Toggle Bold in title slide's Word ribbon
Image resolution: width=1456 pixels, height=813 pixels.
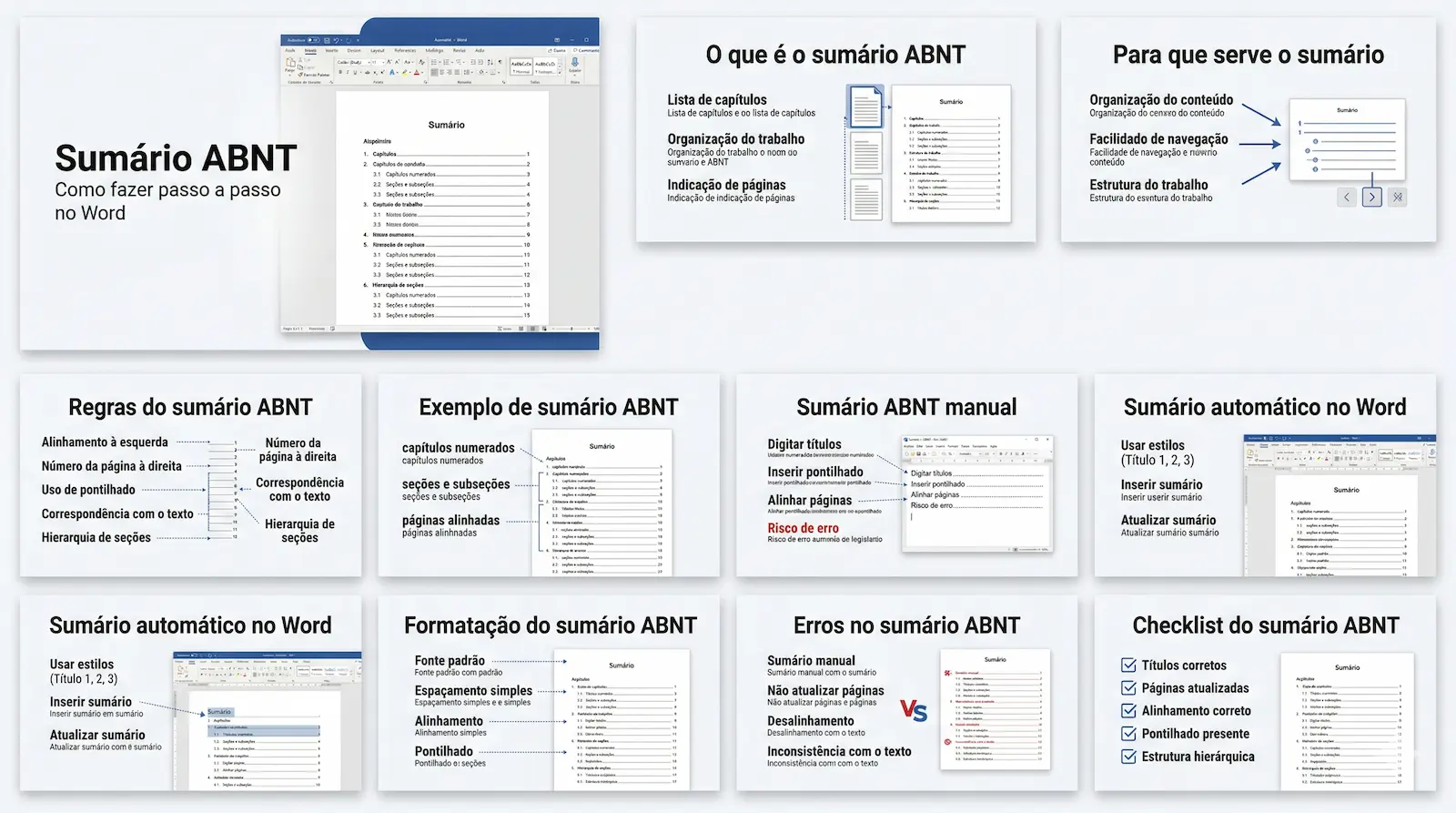click(x=340, y=72)
